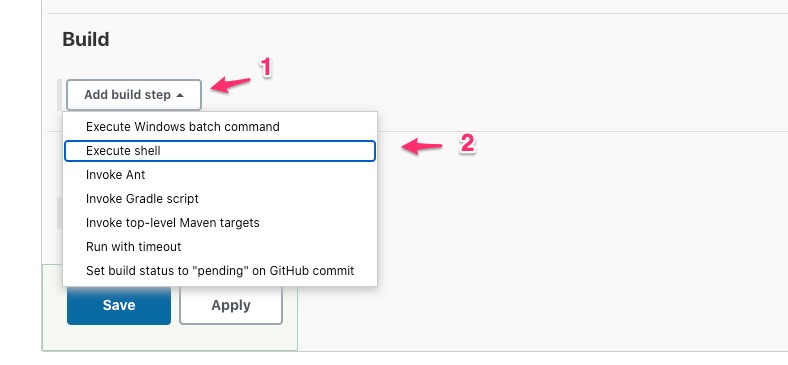This screenshot has height=365, width=788.
Task: Click the caret arrow on Add build step
Action: (180, 95)
